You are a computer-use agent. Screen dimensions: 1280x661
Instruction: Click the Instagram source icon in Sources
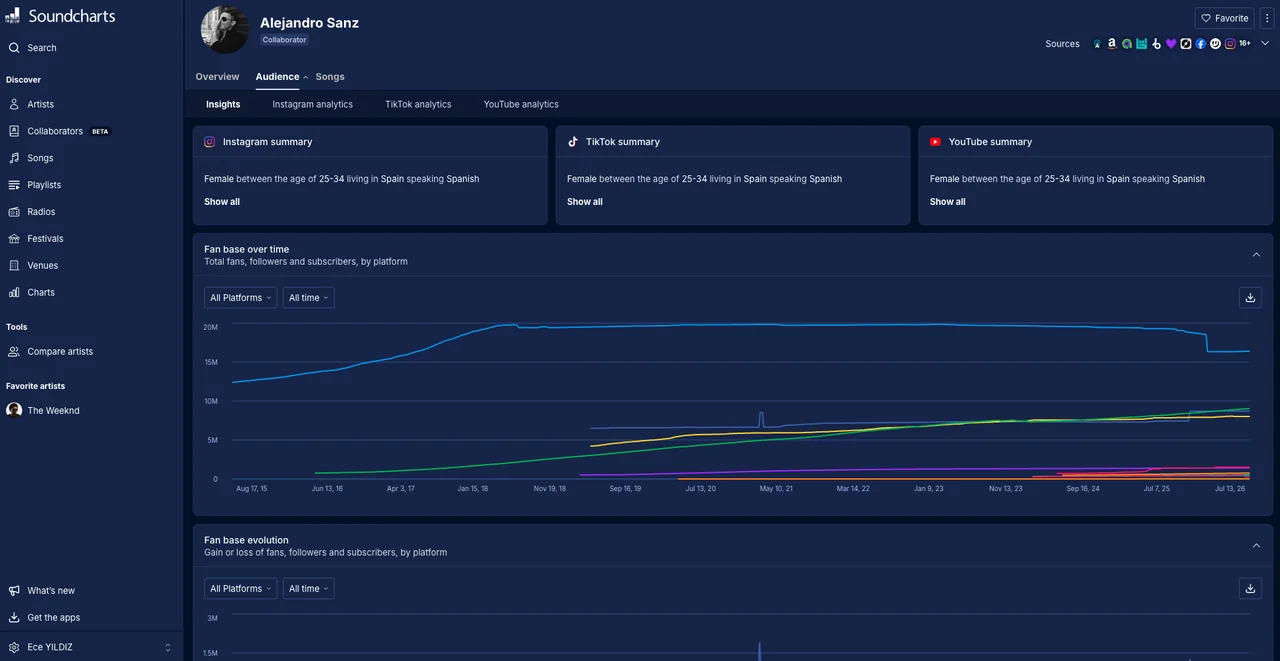1230,44
